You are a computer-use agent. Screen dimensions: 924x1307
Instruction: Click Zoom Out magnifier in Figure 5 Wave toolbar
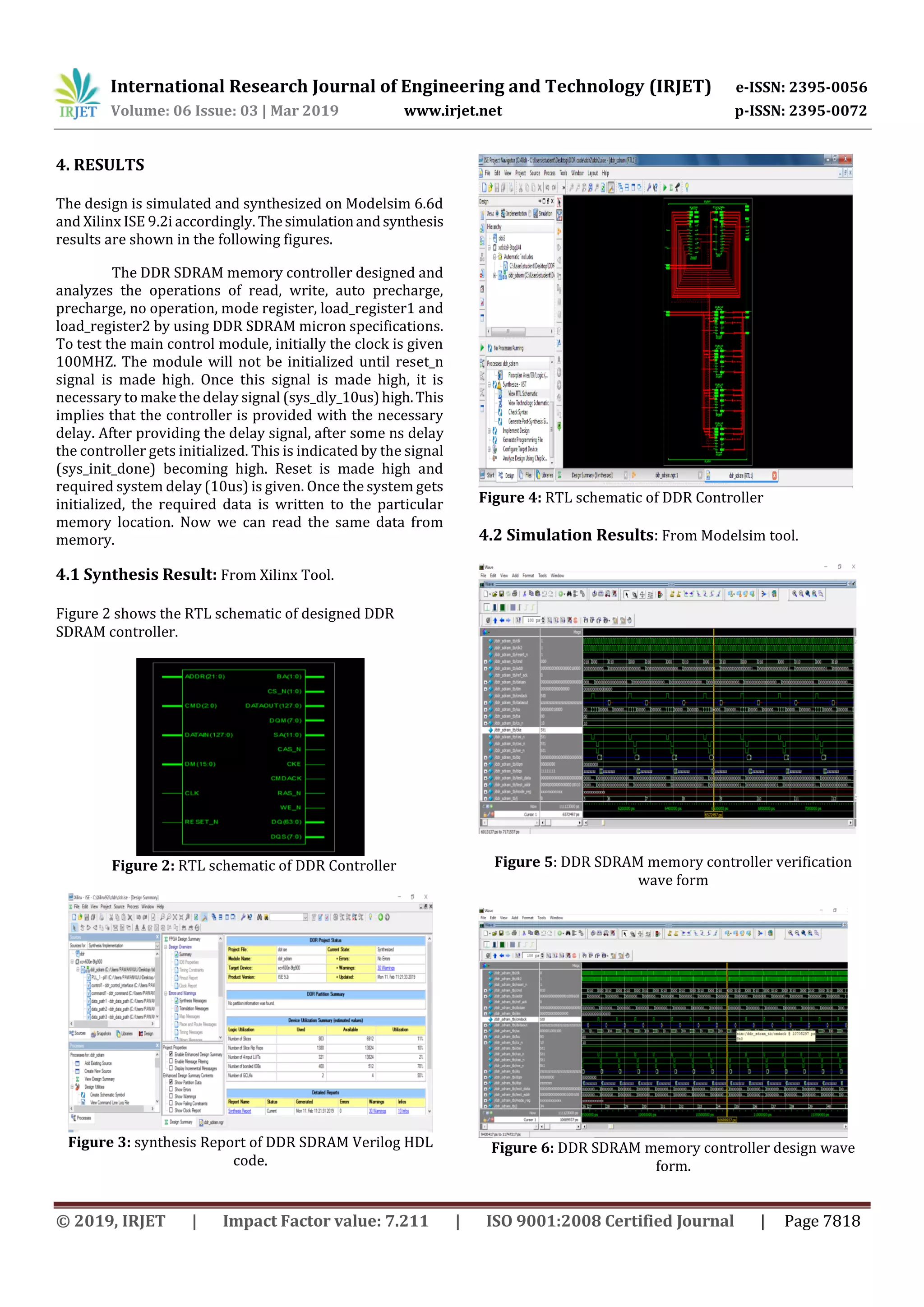click(801, 594)
